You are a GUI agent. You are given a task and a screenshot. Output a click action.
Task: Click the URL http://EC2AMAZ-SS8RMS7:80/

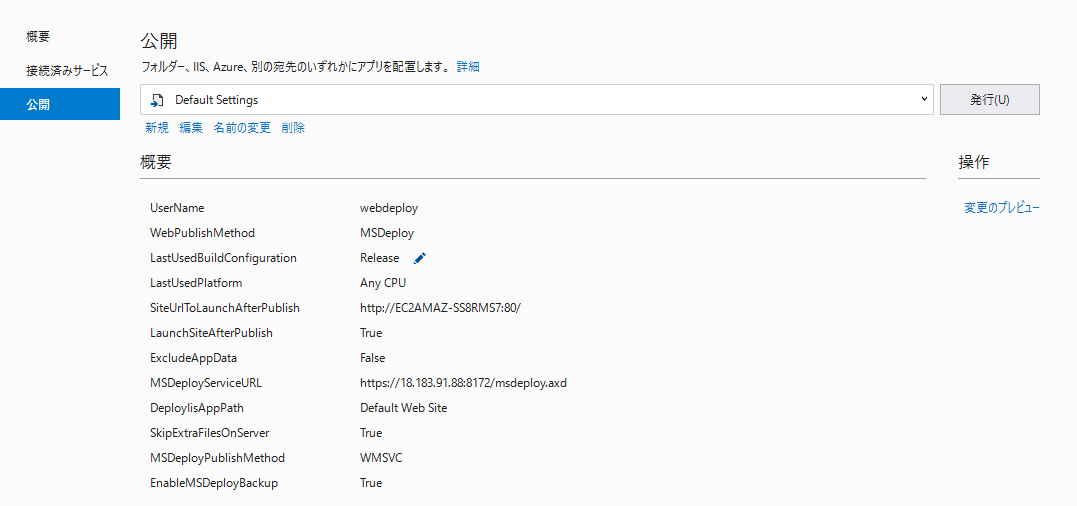(x=441, y=308)
